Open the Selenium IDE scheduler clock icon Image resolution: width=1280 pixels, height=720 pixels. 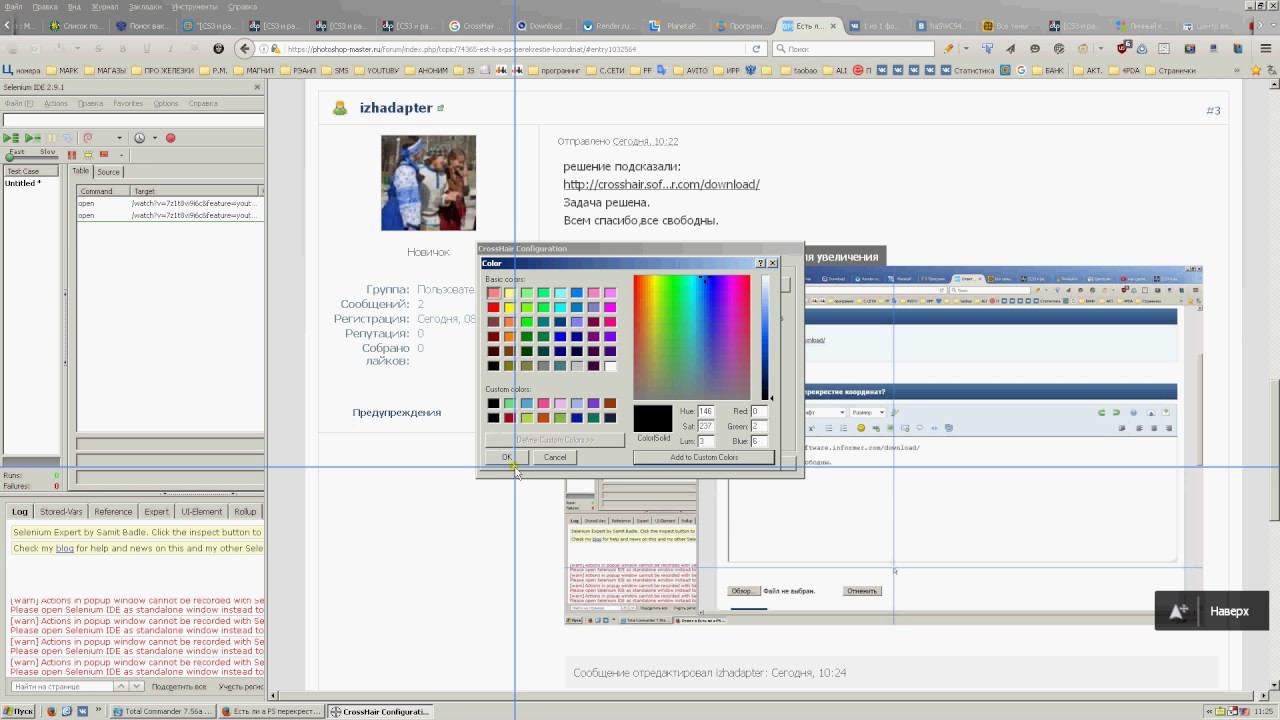coord(139,138)
